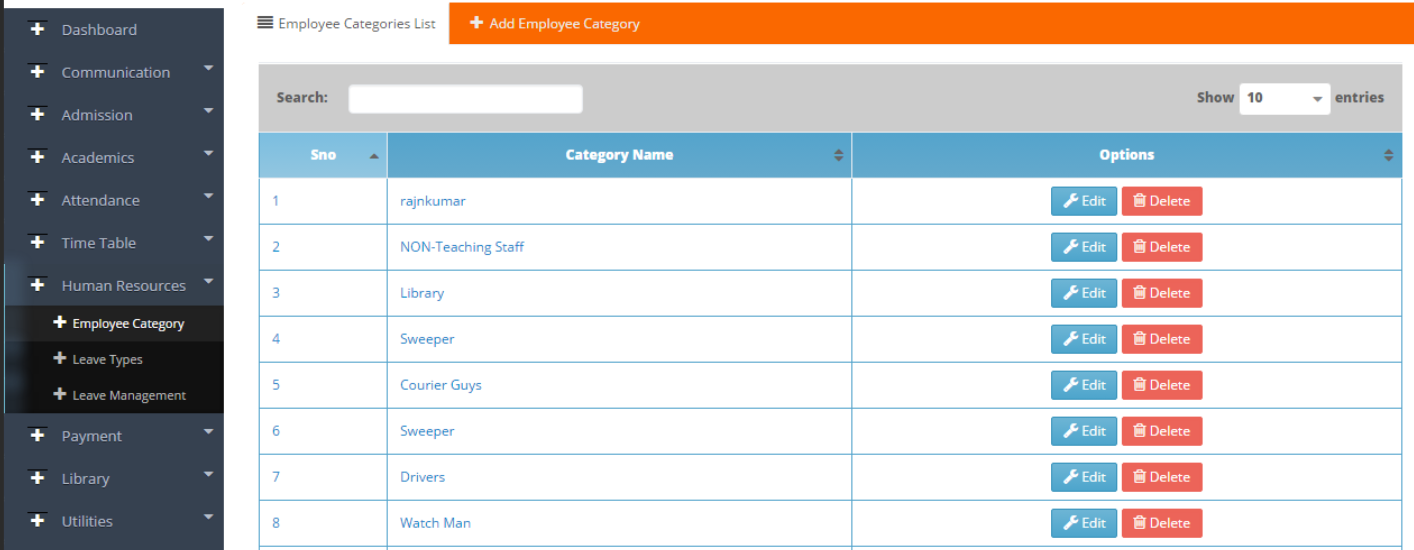Screen dimensions: 1414x550
Task: Click the plus icon beside Utilities
Action: [38, 520]
